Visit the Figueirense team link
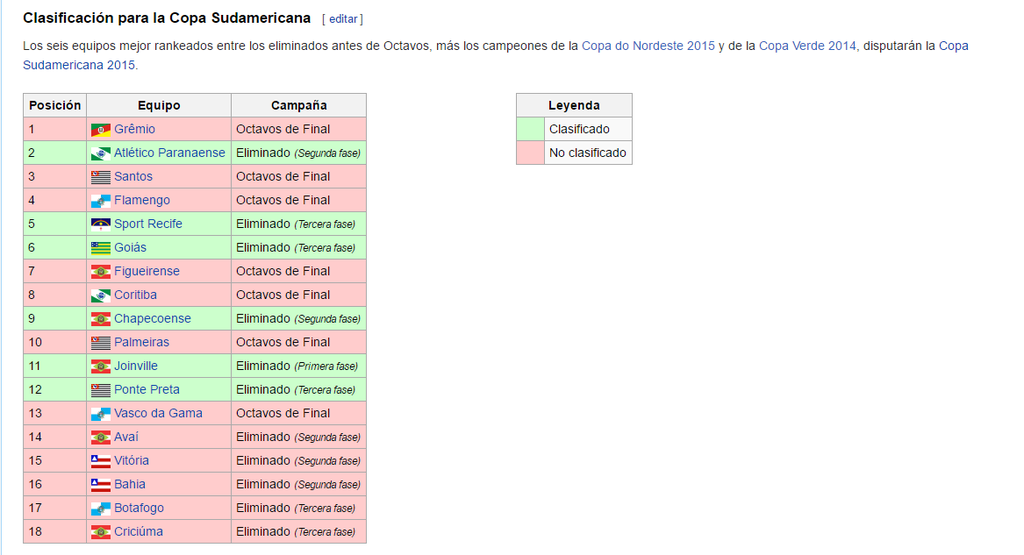Image resolution: width=1024 pixels, height=555 pixels. point(147,271)
